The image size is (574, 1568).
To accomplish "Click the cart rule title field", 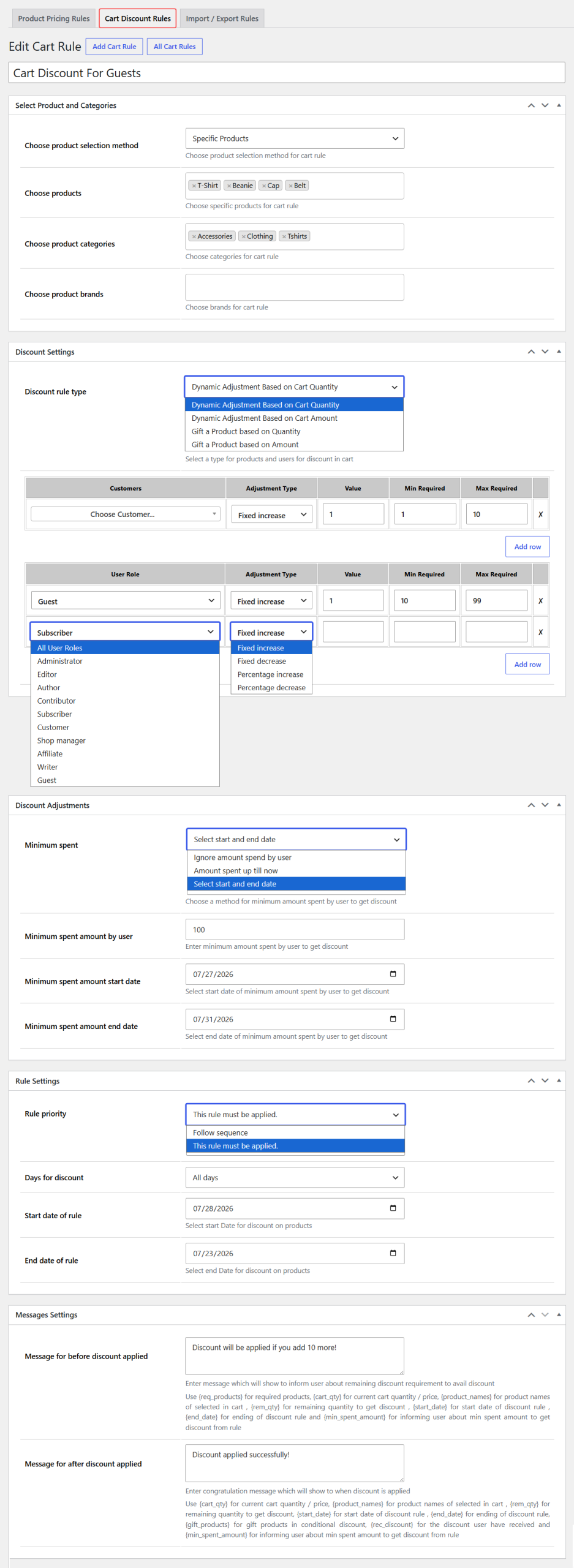I will point(287,73).
